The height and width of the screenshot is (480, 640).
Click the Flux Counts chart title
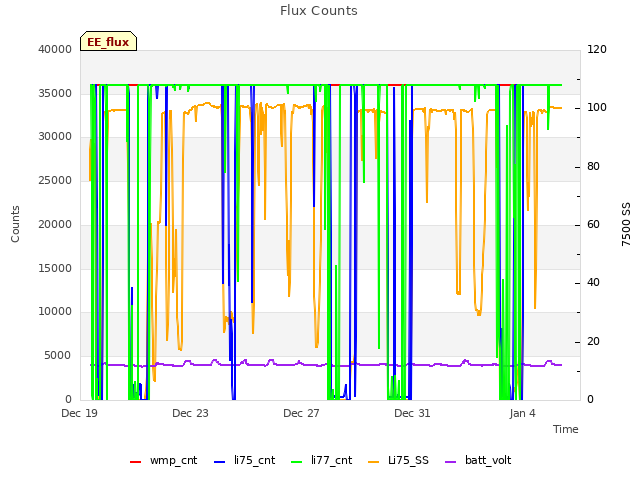[319, 11]
